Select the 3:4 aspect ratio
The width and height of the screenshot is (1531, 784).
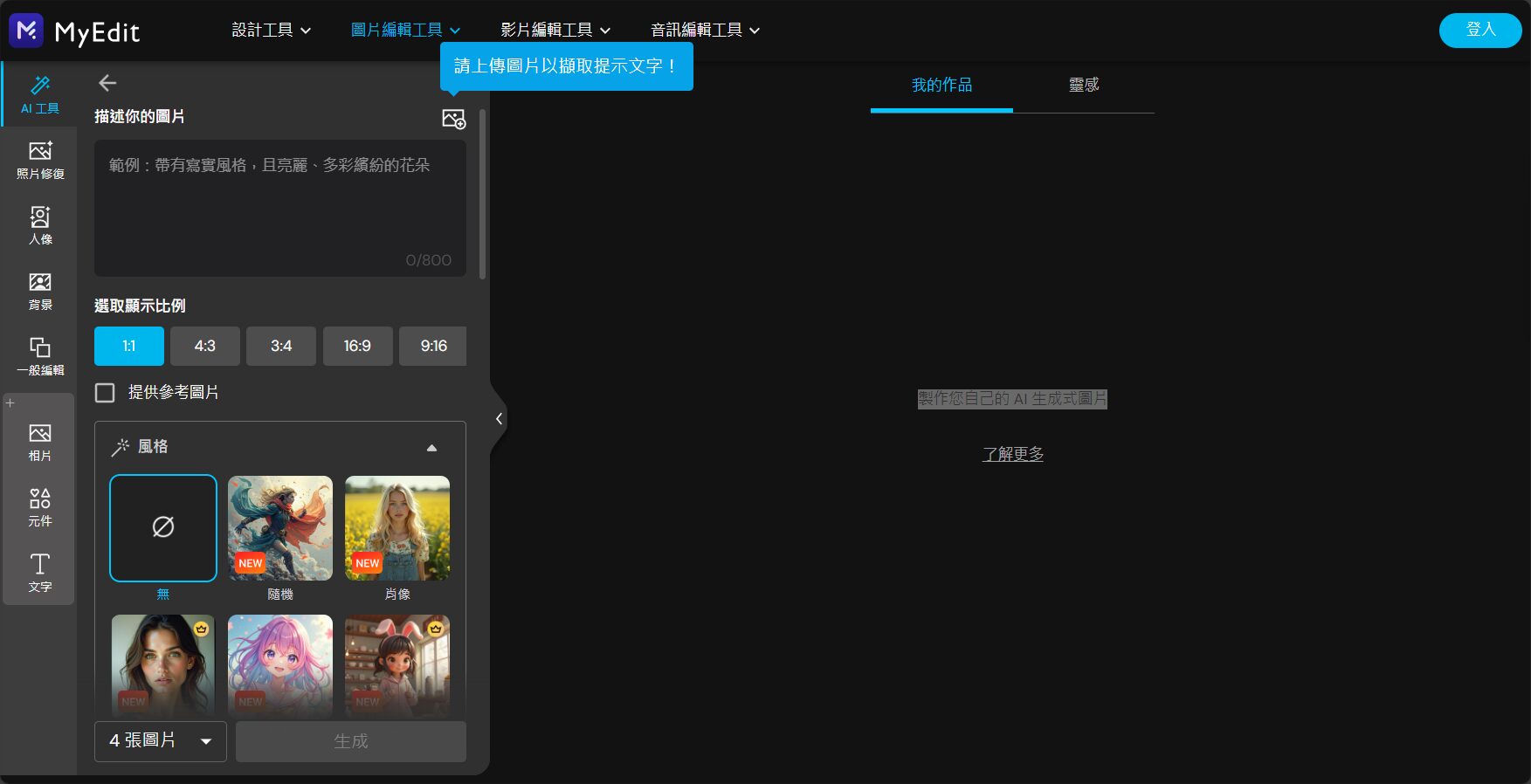[281, 346]
